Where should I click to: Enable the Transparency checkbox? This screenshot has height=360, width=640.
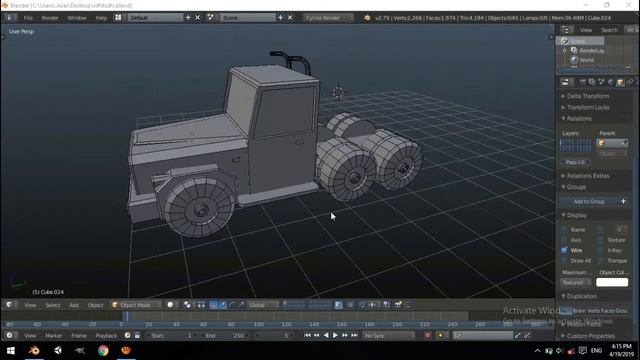(x=600, y=260)
